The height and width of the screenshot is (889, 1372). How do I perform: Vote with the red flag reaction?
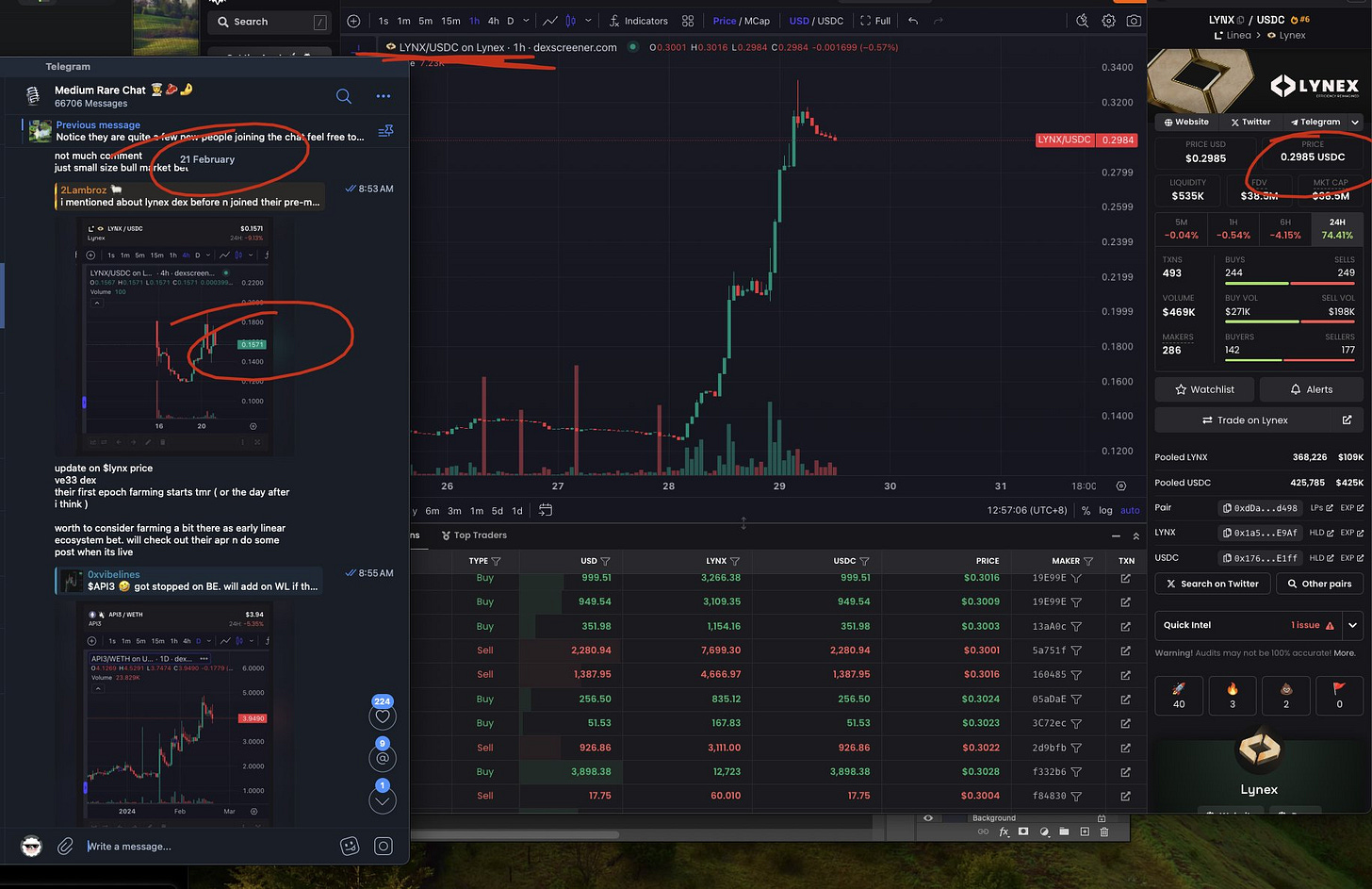pyautogui.click(x=1339, y=695)
